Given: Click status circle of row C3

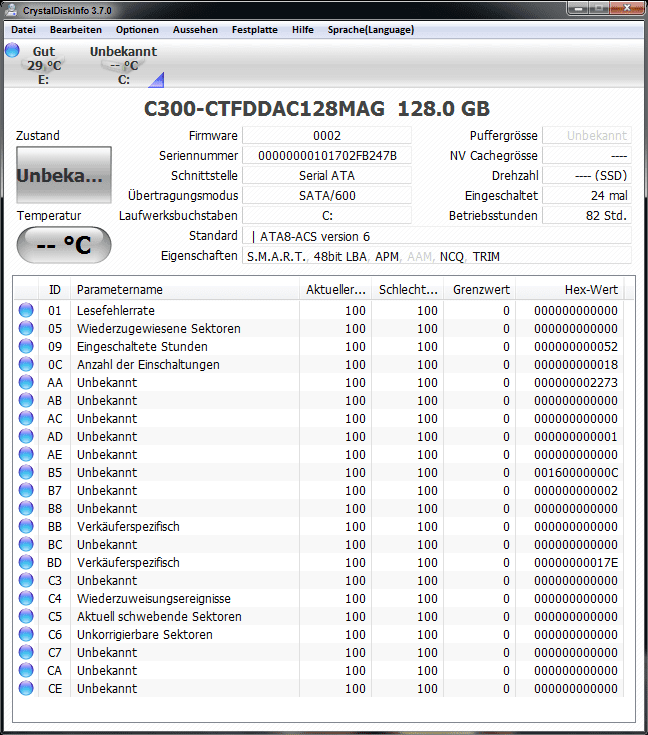Looking at the screenshot, I should point(26,580).
